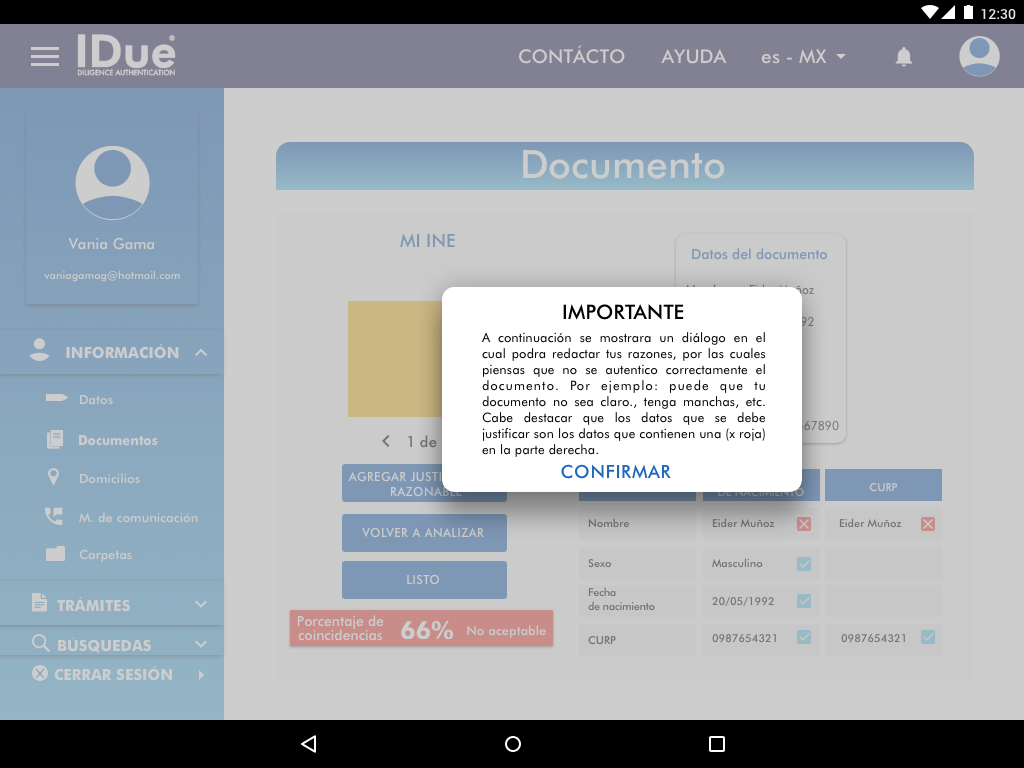Toggle the Fecha de nacimiento checkbox
This screenshot has width=1024, height=768.
[x=804, y=601]
